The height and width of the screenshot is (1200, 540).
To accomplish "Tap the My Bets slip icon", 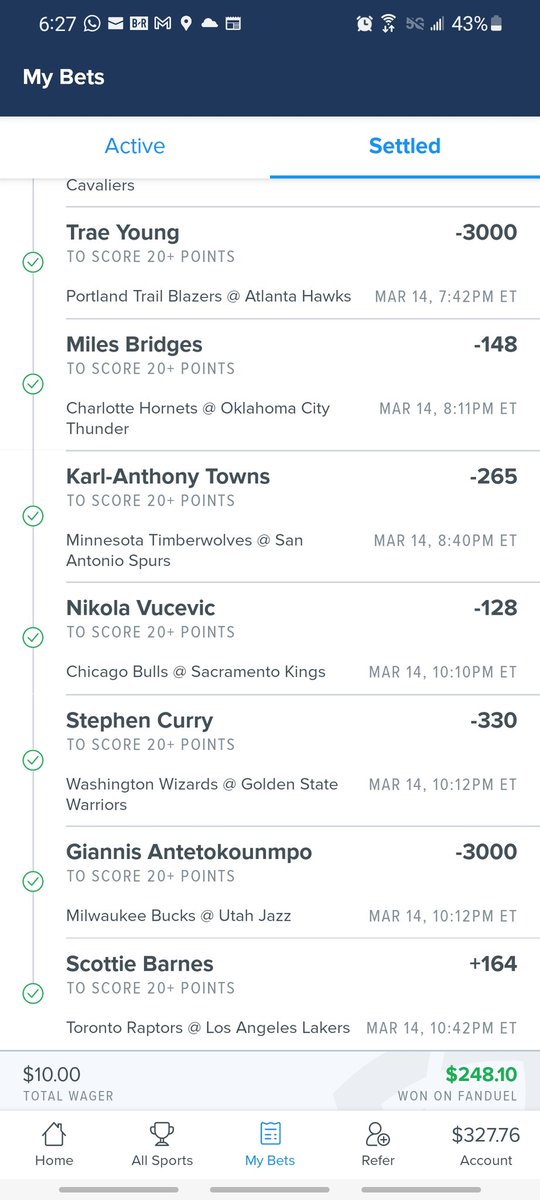I will click(x=268, y=1133).
